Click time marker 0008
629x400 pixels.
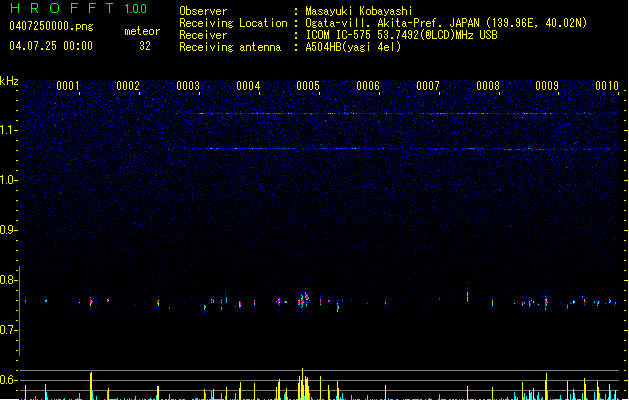click(488, 85)
